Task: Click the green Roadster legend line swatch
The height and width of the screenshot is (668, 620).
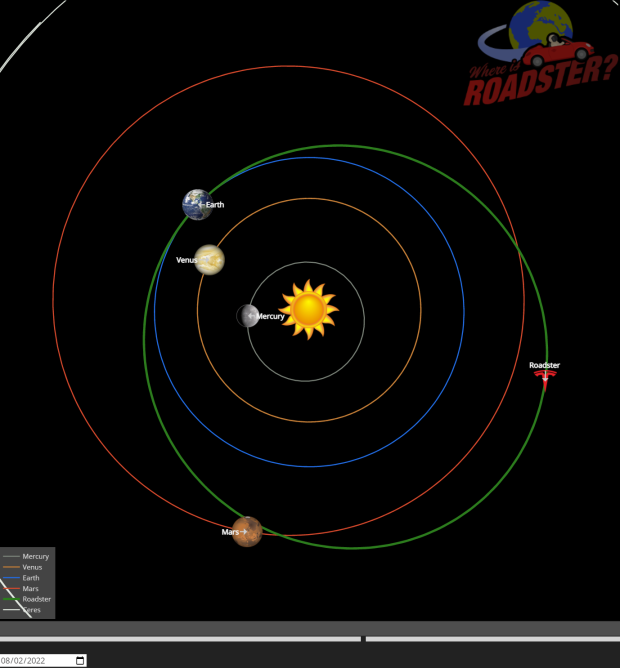Action: (x=12, y=599)
